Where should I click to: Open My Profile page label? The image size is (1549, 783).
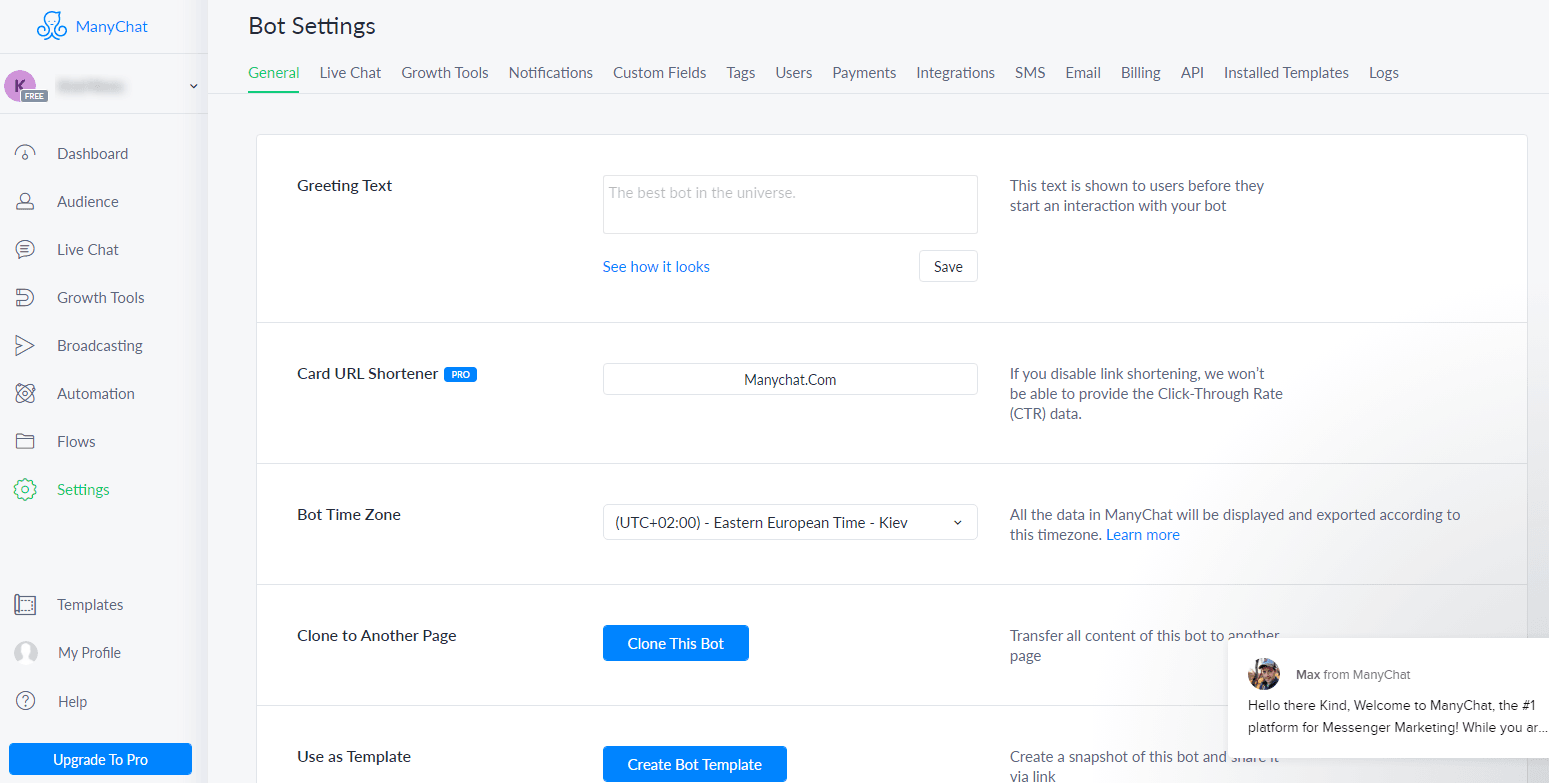(x=90, y=653)
